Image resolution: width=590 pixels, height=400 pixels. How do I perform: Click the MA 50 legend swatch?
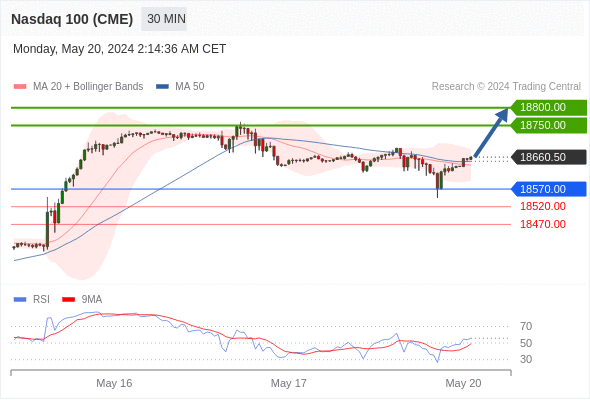[x=162, y=87]
